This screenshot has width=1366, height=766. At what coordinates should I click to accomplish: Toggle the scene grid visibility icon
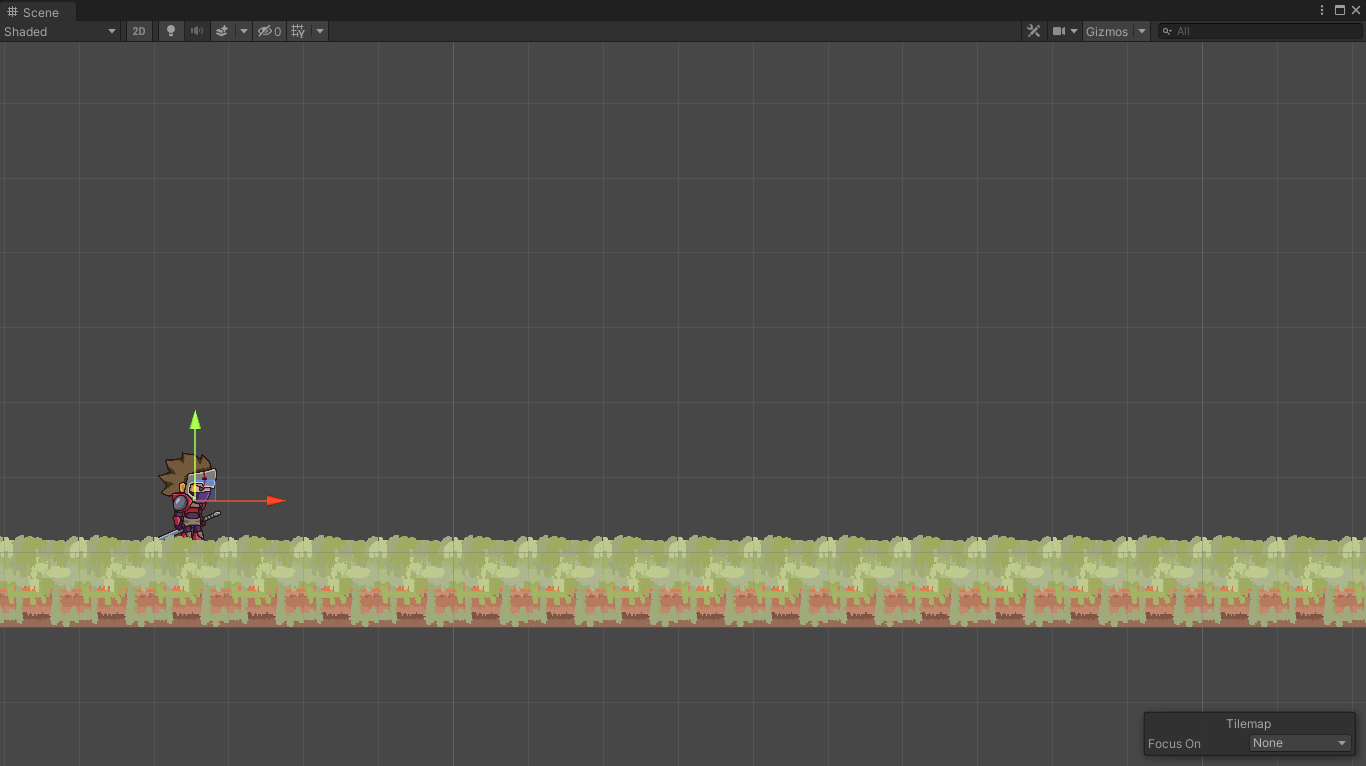coord(298,31)
